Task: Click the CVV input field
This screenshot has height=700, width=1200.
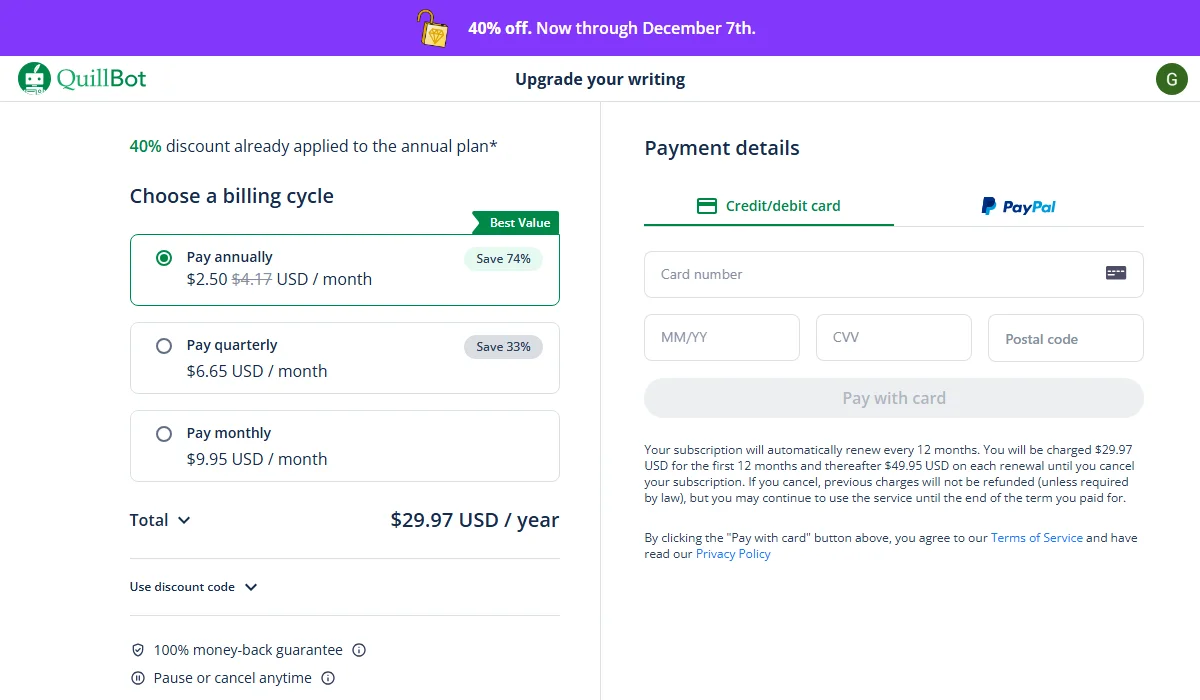Action: click(893, 337)
